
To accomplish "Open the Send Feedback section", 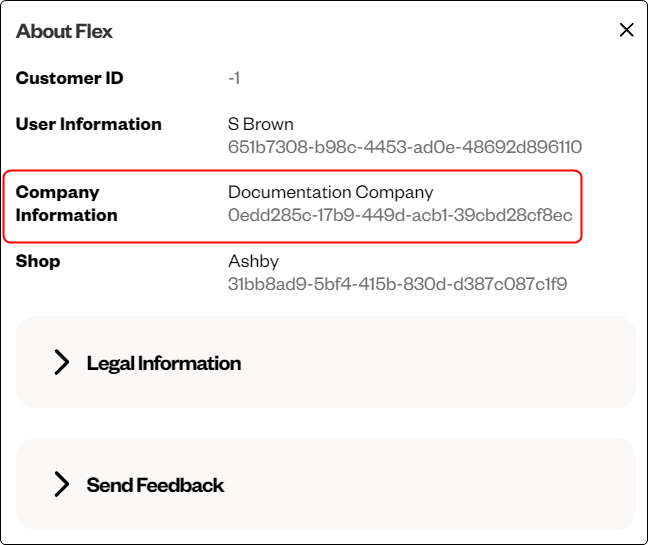I will 155,485.
